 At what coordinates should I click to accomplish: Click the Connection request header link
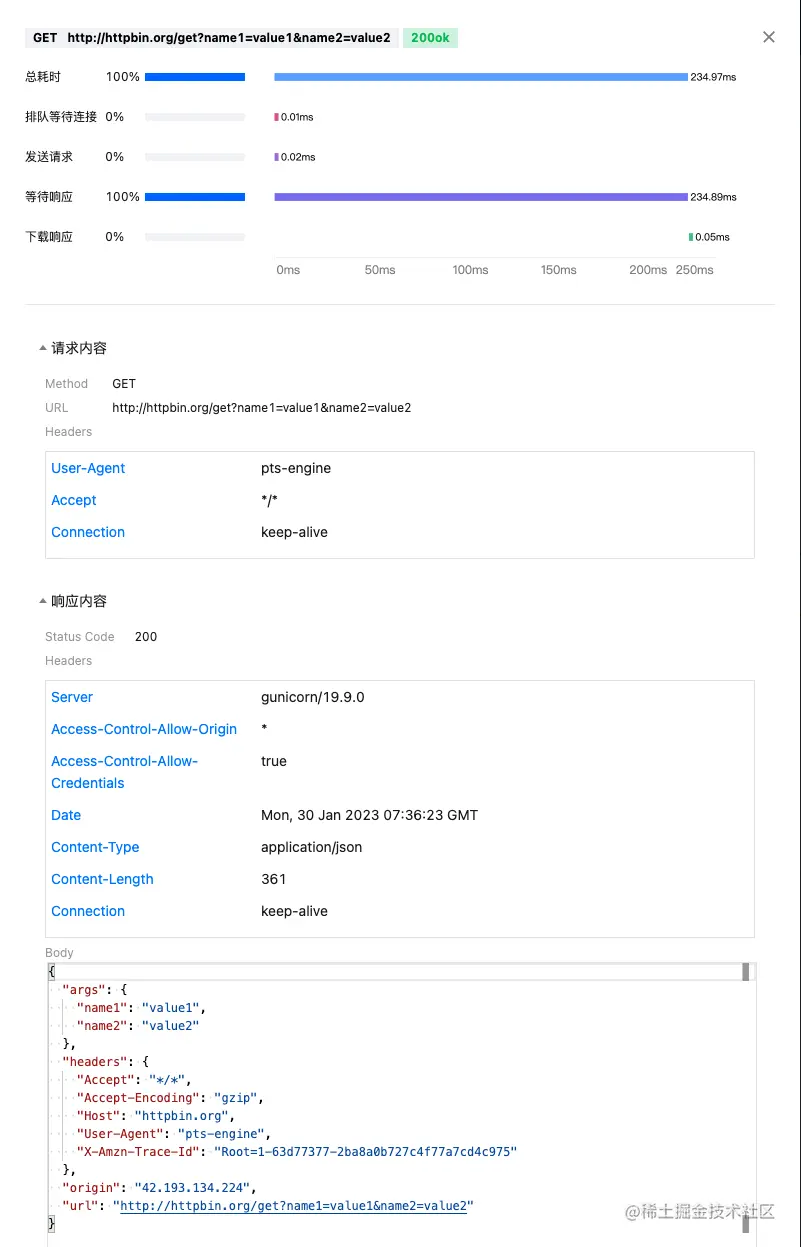(88, 532)
